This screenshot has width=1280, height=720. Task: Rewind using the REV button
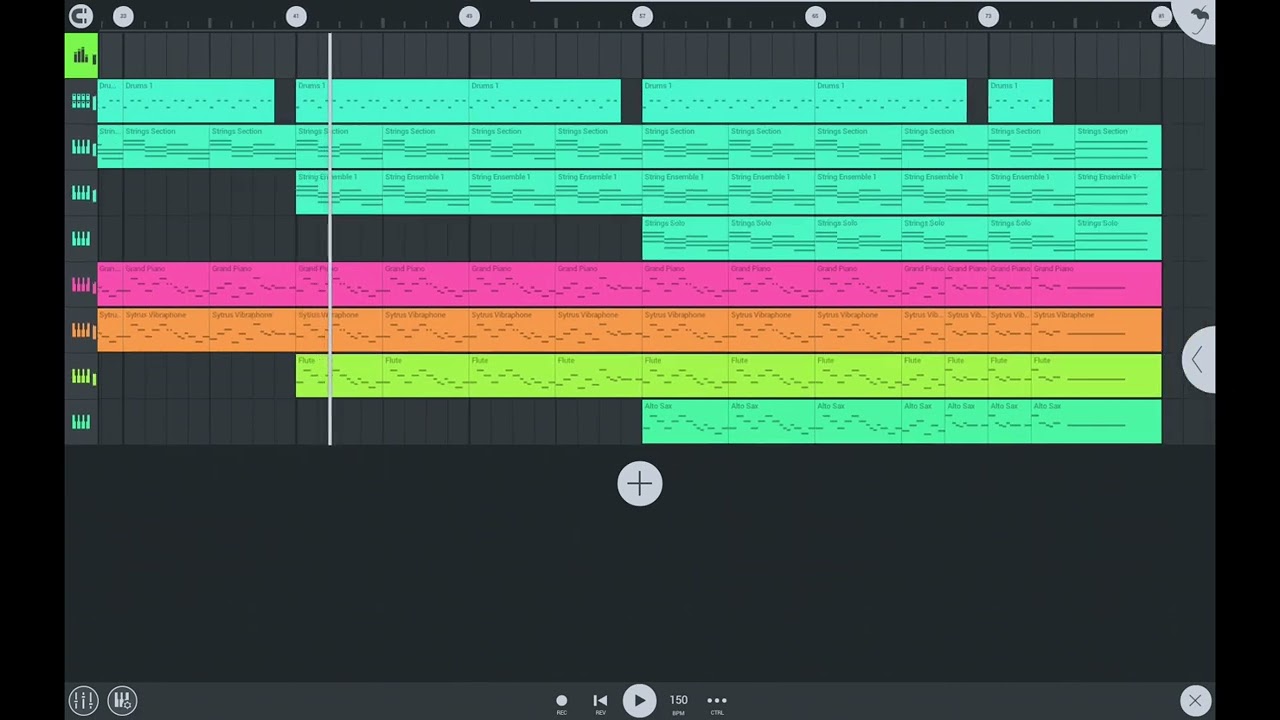pos(600,703)
